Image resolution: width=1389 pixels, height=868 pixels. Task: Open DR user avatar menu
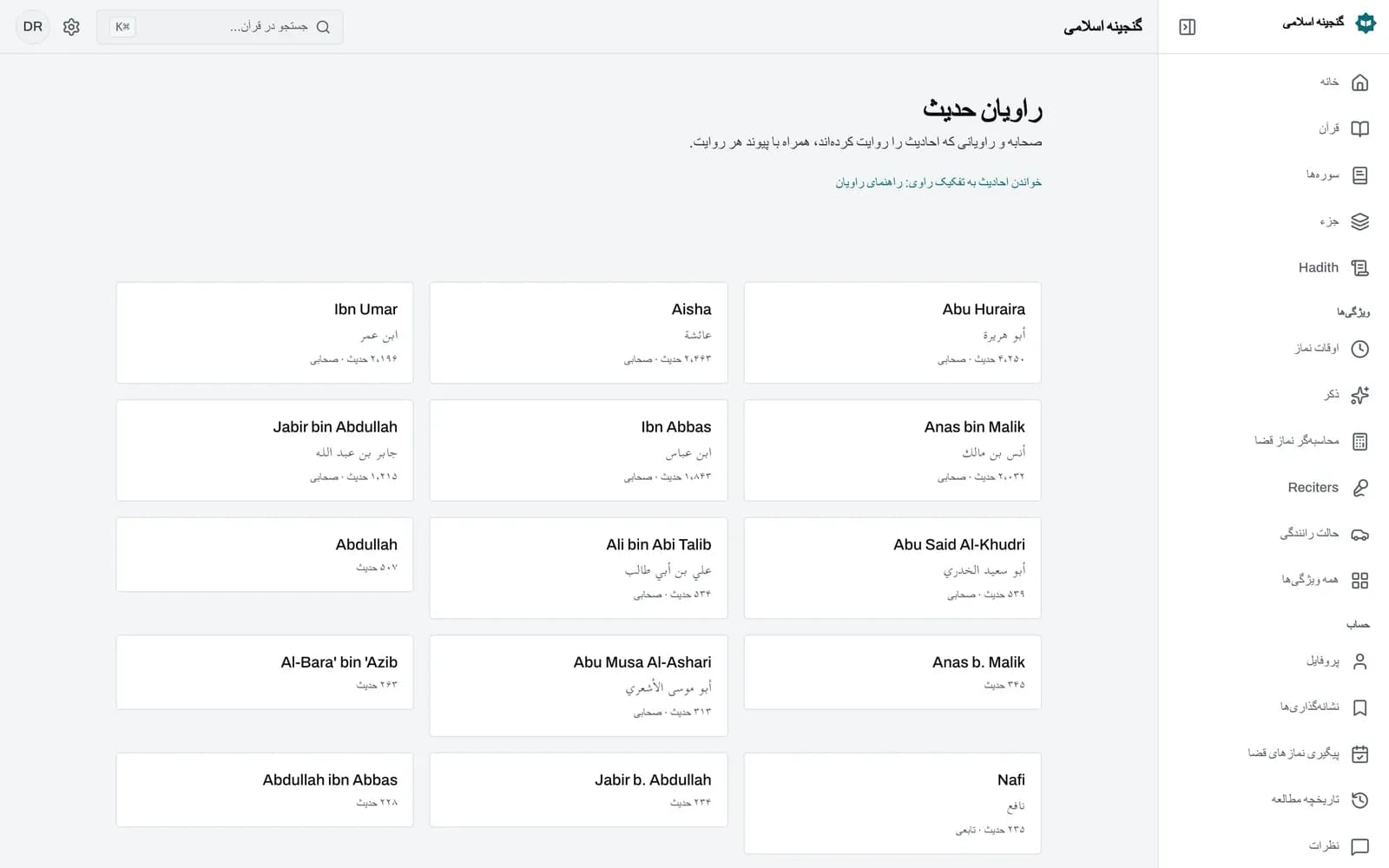(x=33, y=27)
